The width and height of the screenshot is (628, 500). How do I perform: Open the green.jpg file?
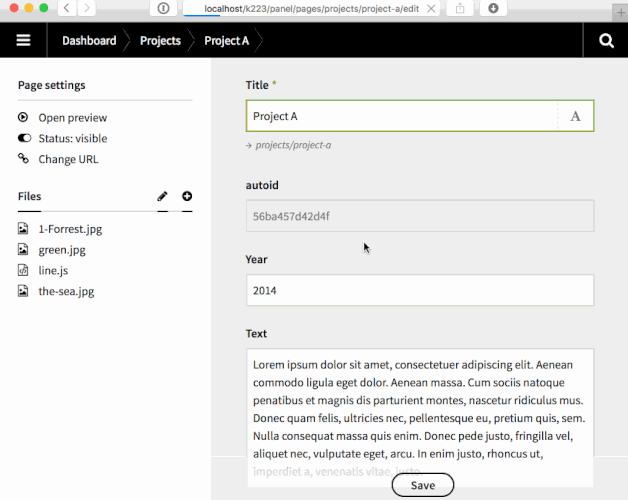62,250
